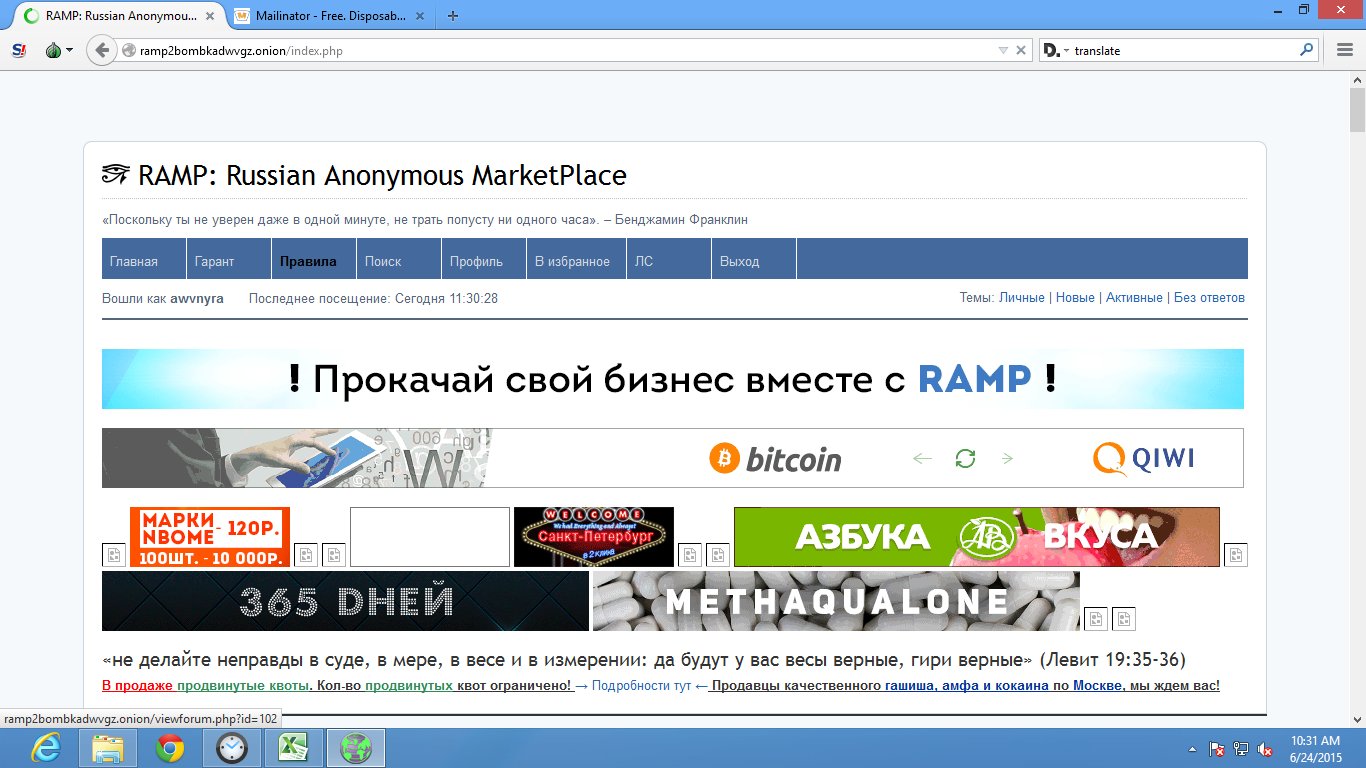Click the RAMP eye logo in the page title
The width and height of the screenshot is (1366, 768).
pos(116,175)
